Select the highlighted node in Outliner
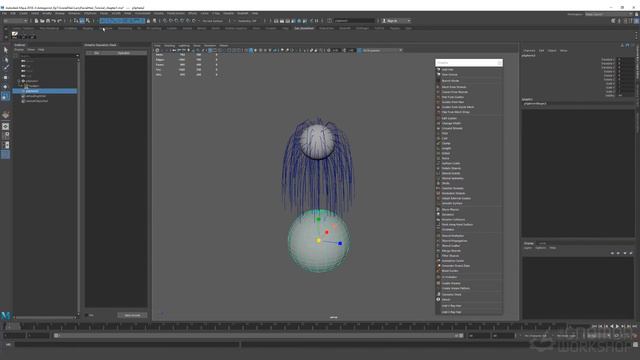Image resolution: width=640 pixels, height=360 pixels. tap(45, 91)
